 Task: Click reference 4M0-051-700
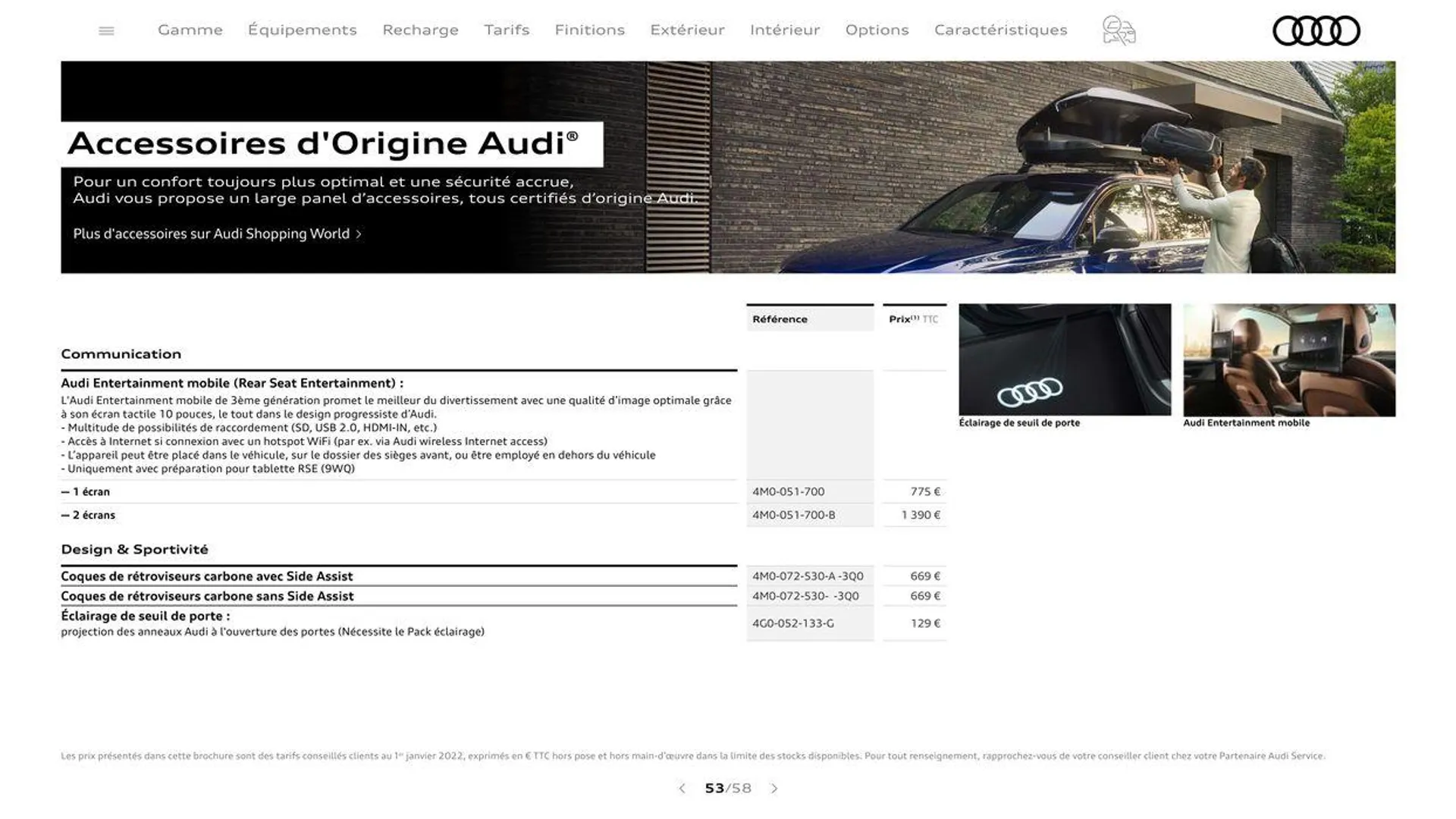(x=789, y=492)
